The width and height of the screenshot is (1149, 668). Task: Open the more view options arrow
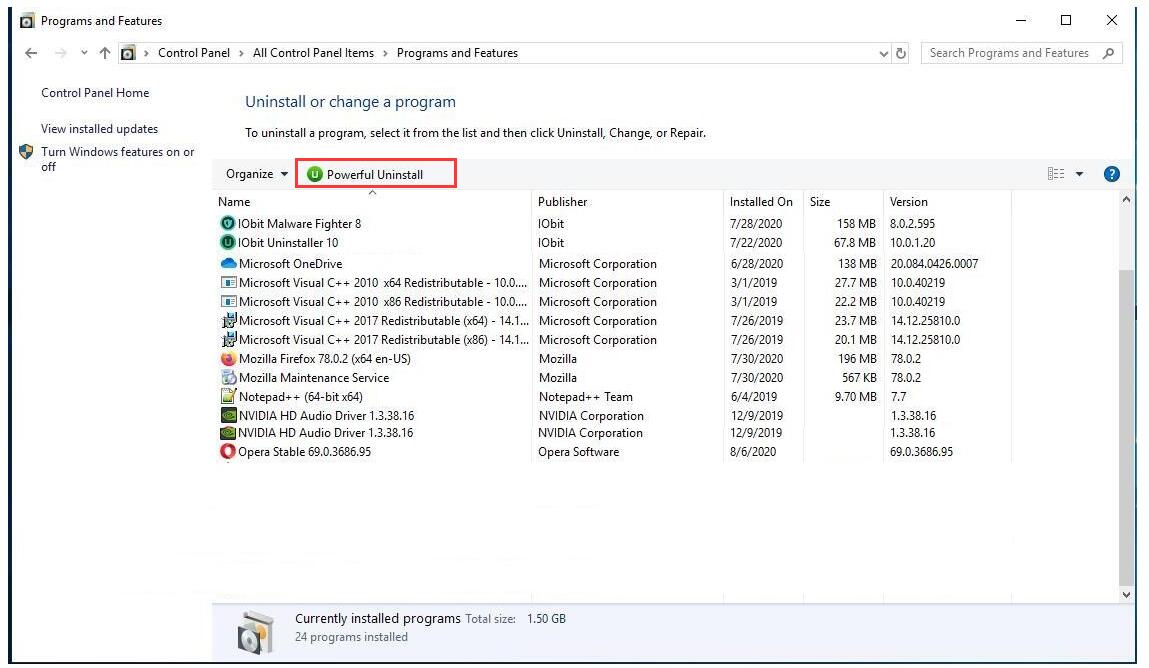coord(1079,174)
